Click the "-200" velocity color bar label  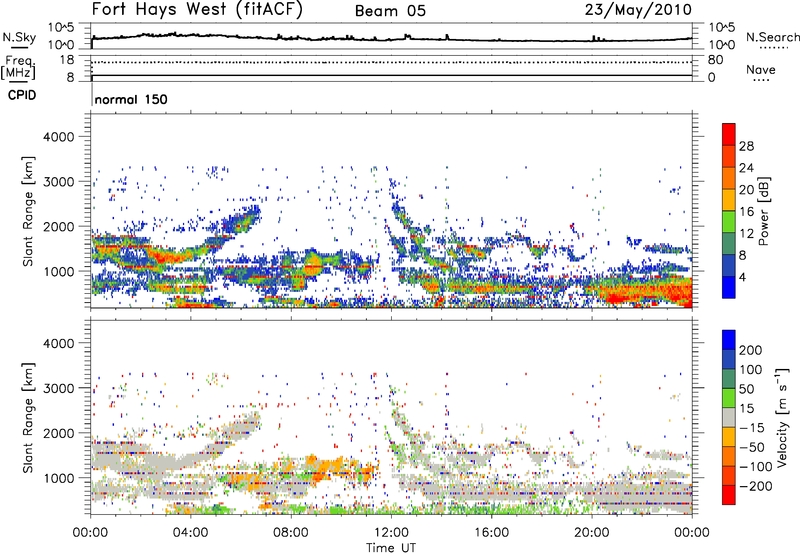755,486
